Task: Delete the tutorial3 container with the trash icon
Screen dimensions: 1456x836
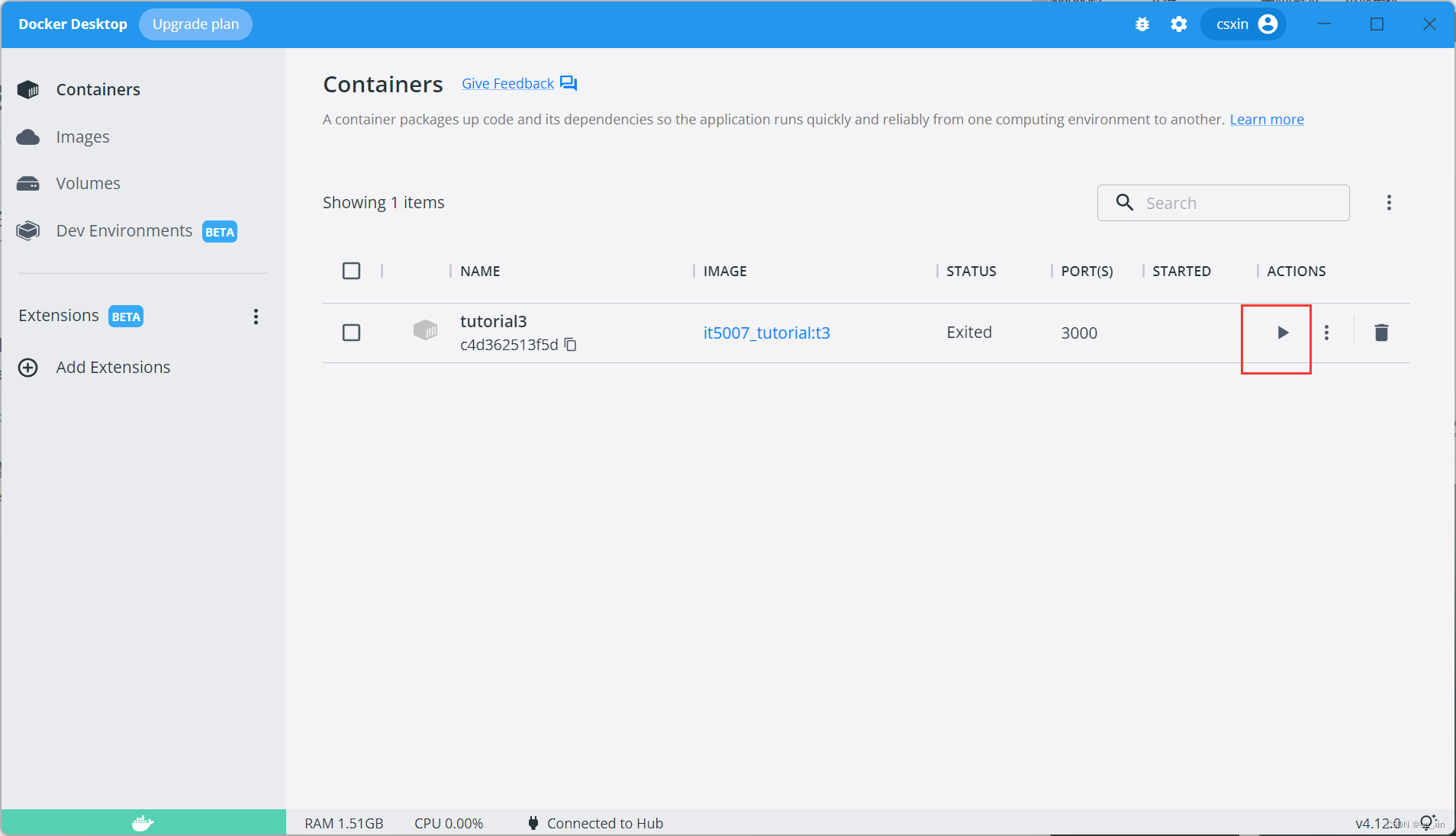Action: (1381, 333)
